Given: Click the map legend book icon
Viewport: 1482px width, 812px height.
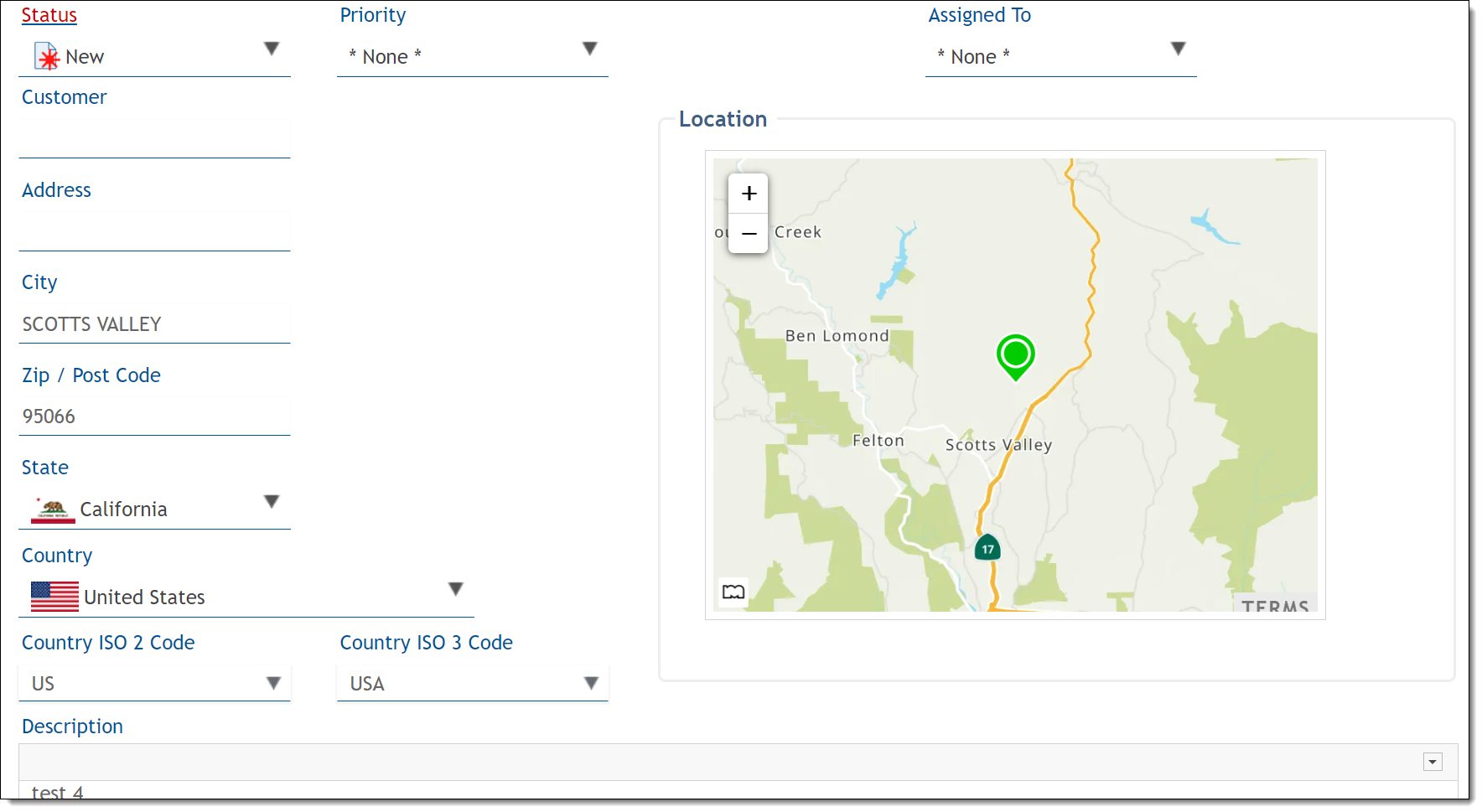Looking at the screenshot, I should (733, 592).
